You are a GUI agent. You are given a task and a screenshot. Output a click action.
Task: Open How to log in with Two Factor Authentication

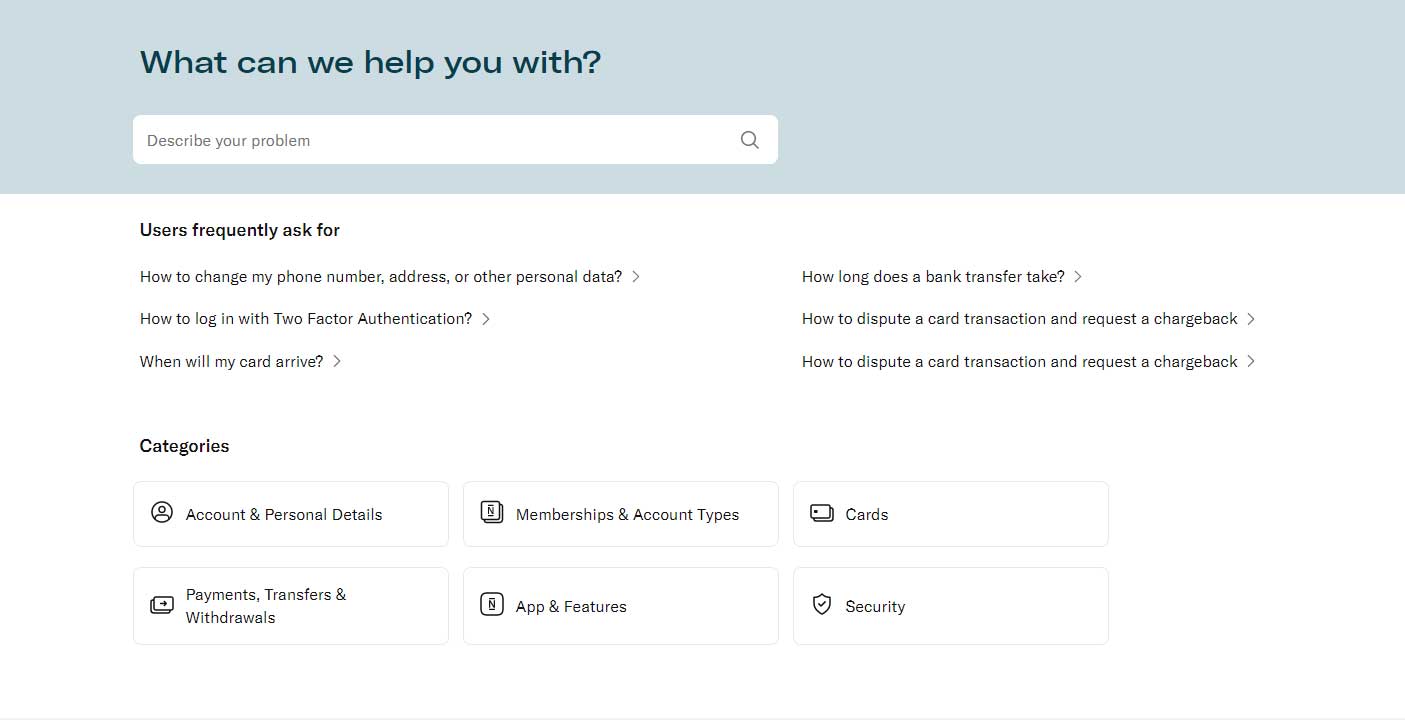(x=306, y=319)
